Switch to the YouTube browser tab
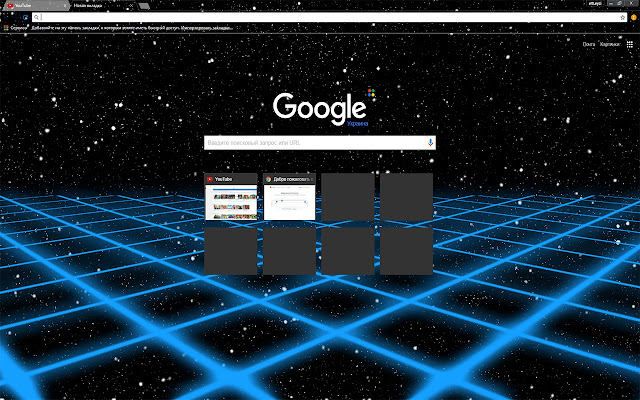The image size is (640, 400). pyautogui.click(x=35, y=5)
